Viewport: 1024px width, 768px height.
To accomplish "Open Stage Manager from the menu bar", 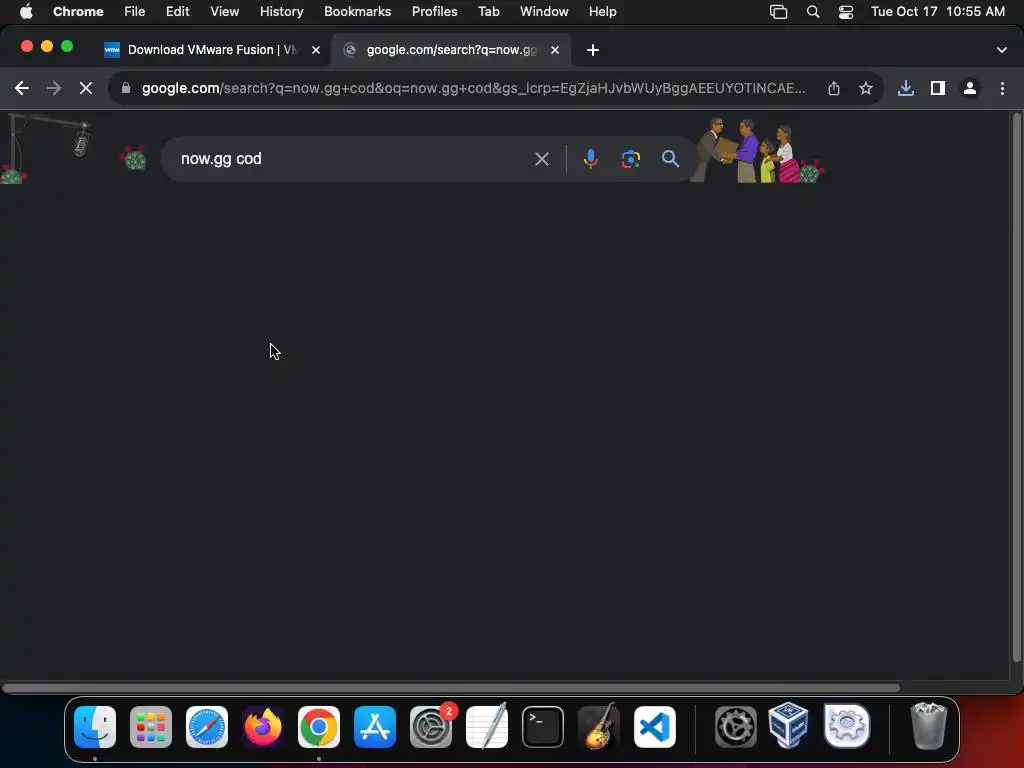I will pyautogui.click(x=778, y=12).
